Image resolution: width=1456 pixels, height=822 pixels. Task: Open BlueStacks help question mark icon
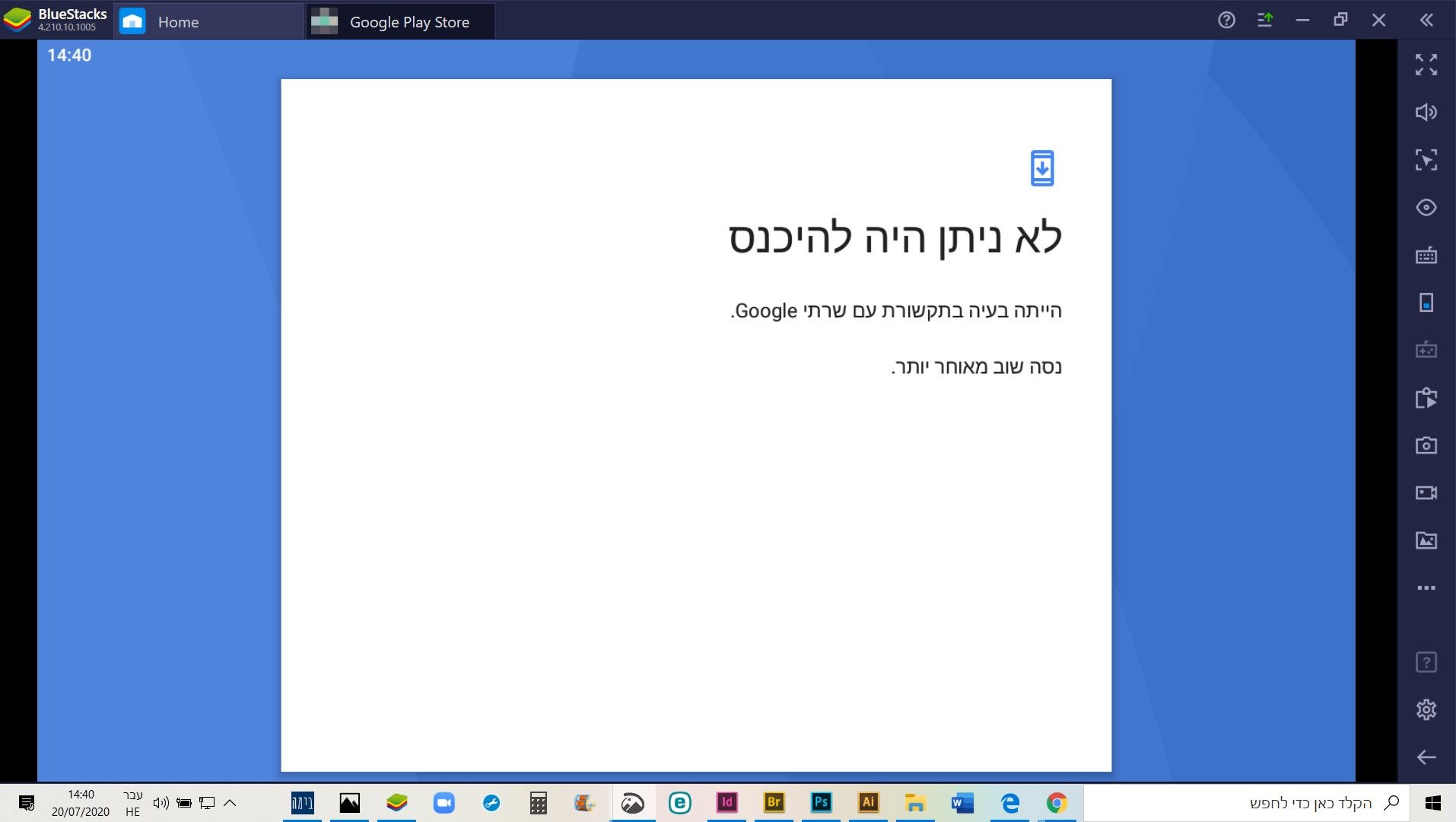[x=1227, y=20]
